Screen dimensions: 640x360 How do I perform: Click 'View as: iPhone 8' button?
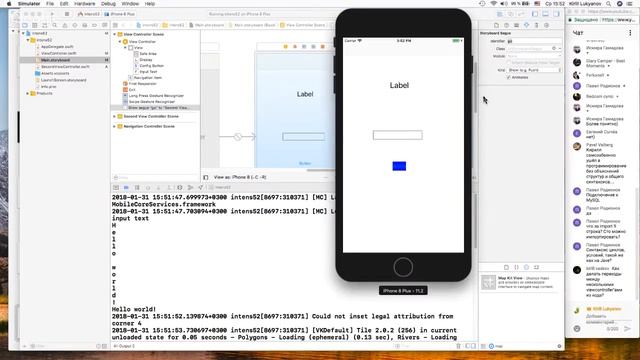tap(240, 177)
